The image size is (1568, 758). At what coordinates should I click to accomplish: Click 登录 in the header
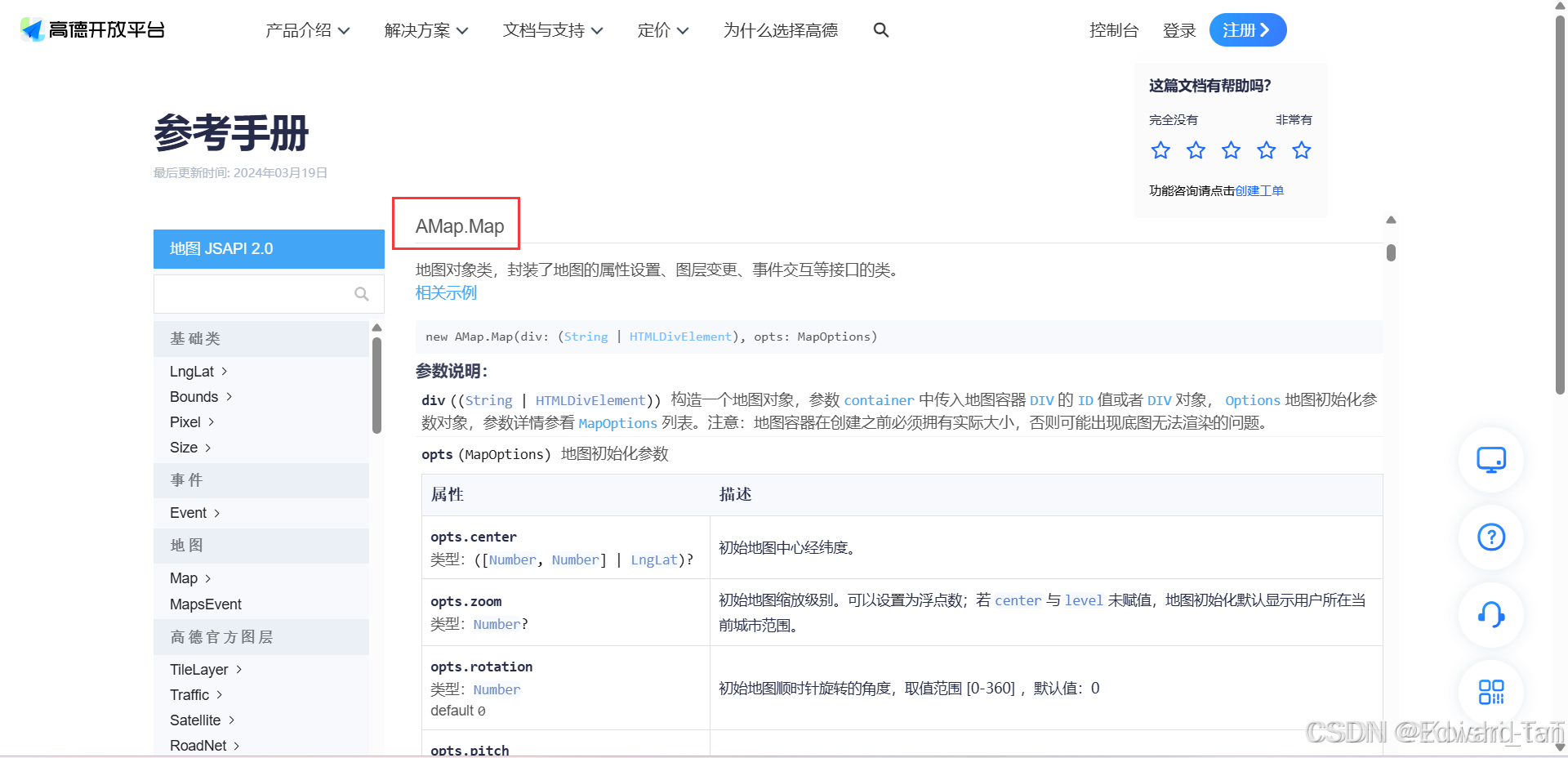point(1179,30)
